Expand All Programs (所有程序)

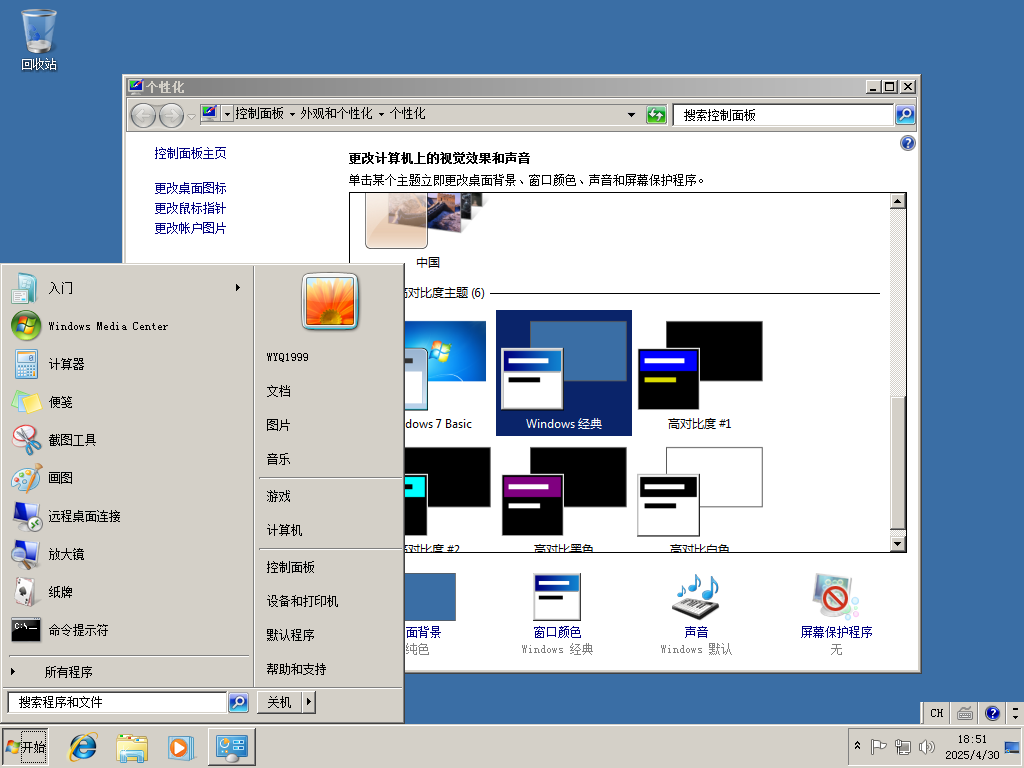127,671
